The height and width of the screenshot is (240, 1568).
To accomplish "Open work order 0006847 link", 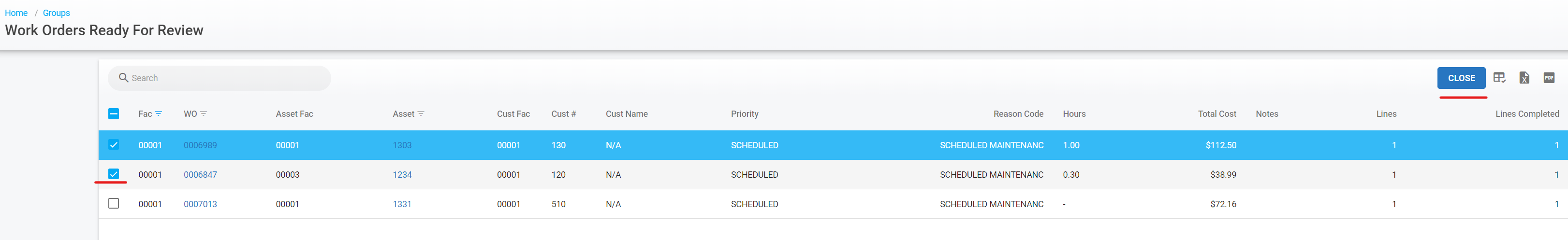I will coord(200,175).
